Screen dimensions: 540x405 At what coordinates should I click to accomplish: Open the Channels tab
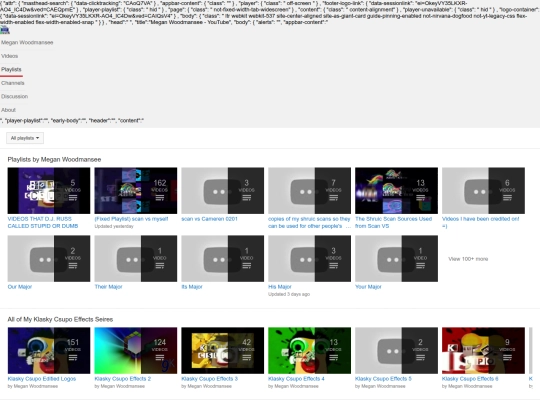pyautogui.click(x=13, y=83)
